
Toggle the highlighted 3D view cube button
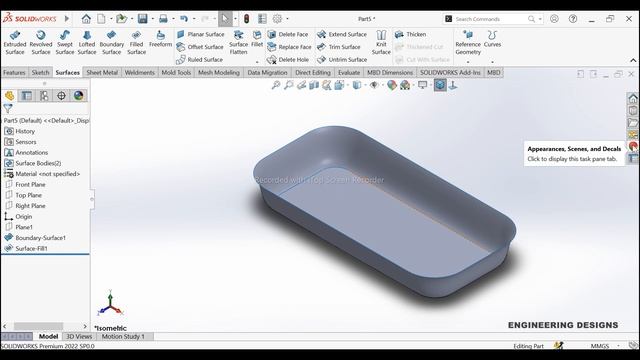pyautogui.click(x=440, y=85)
